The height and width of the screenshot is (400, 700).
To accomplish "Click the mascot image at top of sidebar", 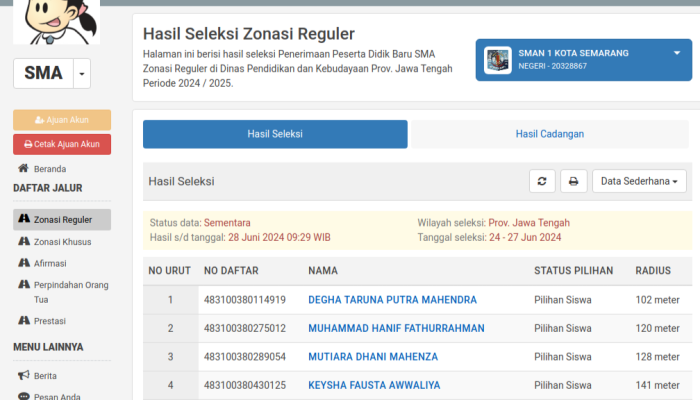I will point(57,22).
